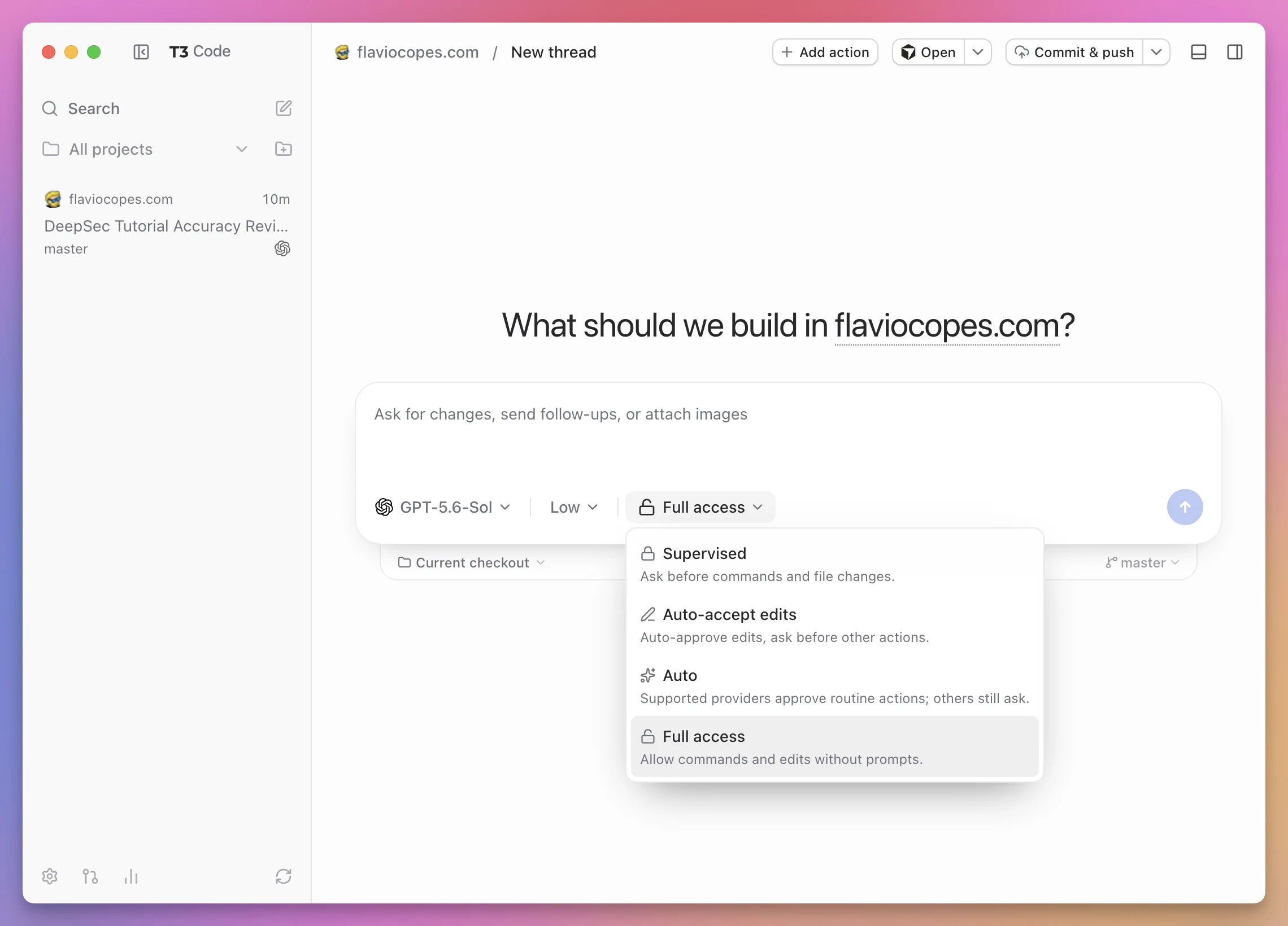
Task: Click the project avatar in the breadcrumb
Action: coord(342,53)
